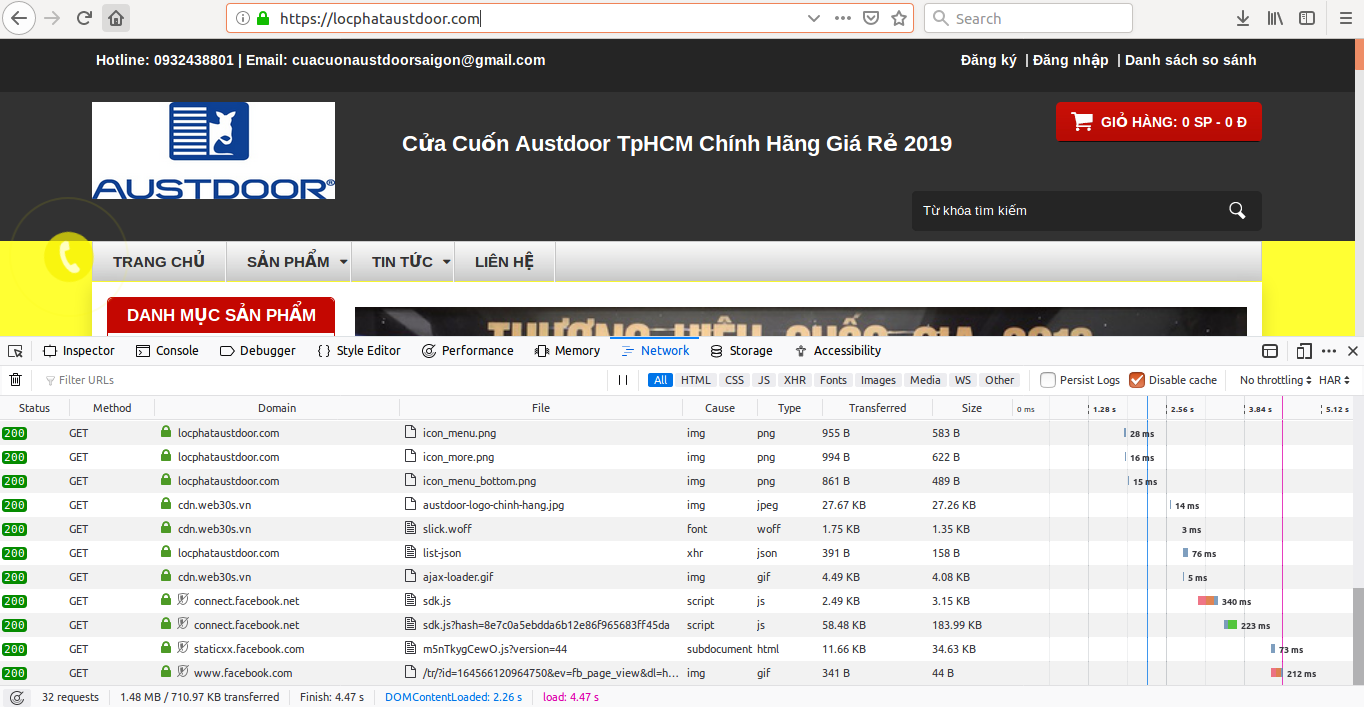This screenshot has width=1364, height=707.
Task: Open the library icon
Action: pos(1275,18)
